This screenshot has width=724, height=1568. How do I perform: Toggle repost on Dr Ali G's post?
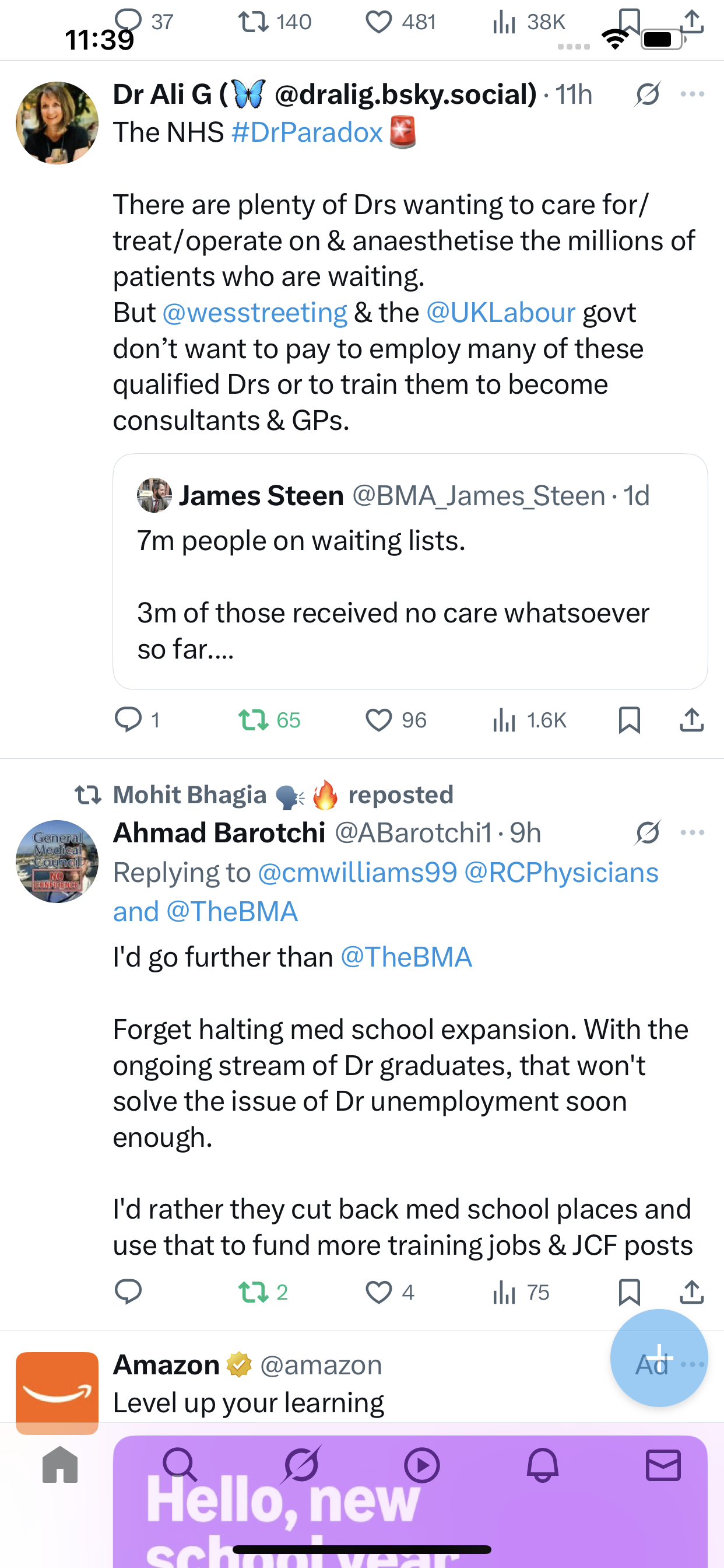pos(253,720)
